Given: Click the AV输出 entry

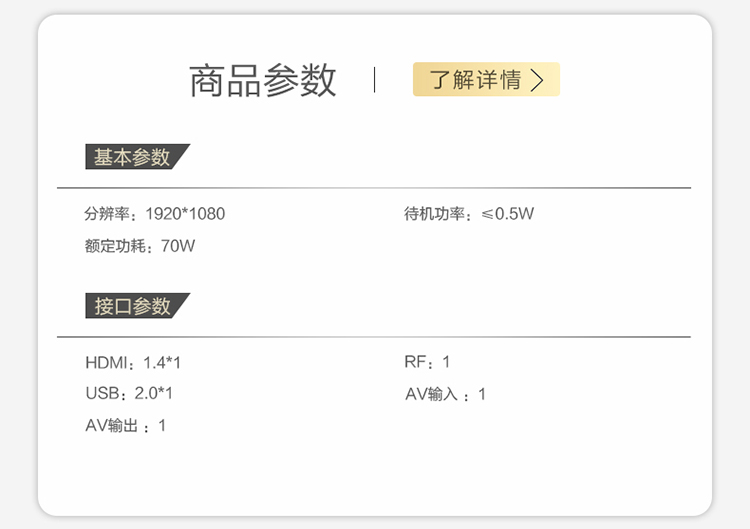Looking at the screenshot, I should tap(126, 425).
